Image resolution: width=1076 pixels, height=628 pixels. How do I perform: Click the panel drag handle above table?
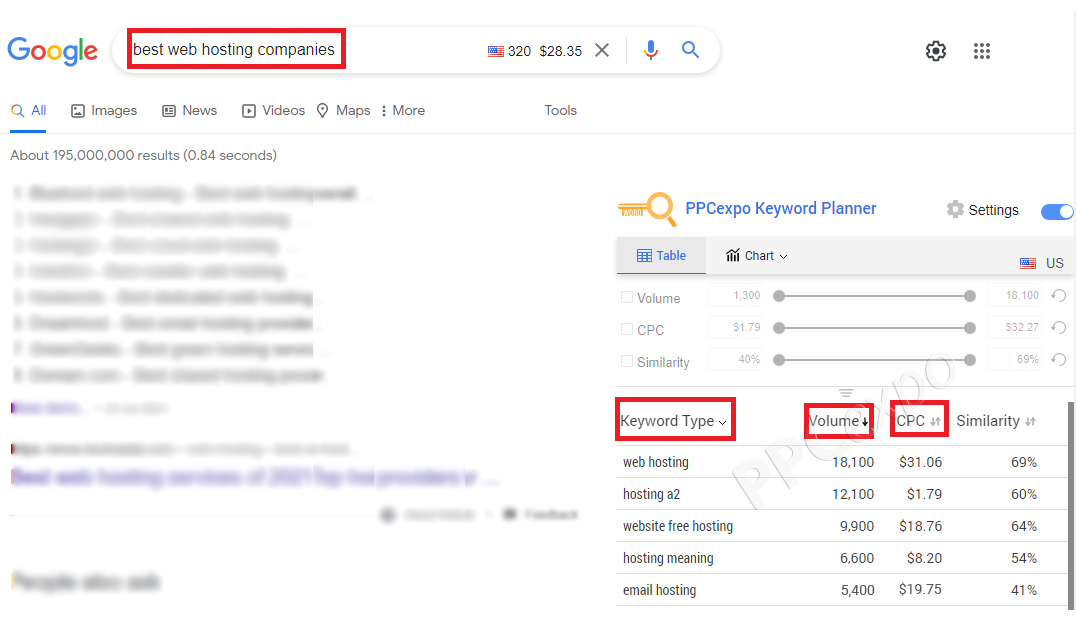(x=845, y=393)
